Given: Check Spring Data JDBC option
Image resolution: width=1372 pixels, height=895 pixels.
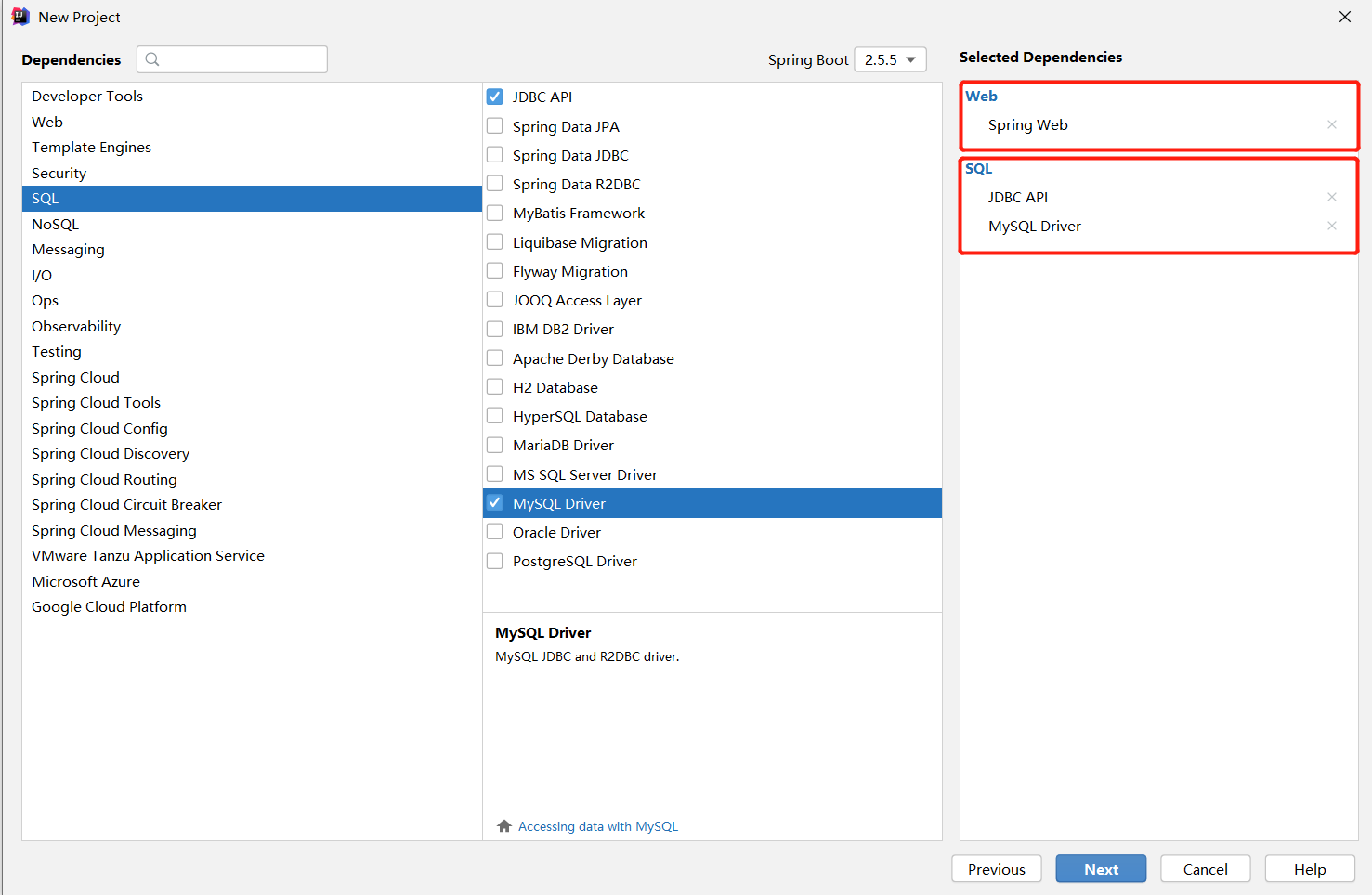Looking at the screenshot, I should [x=495, y=154].
